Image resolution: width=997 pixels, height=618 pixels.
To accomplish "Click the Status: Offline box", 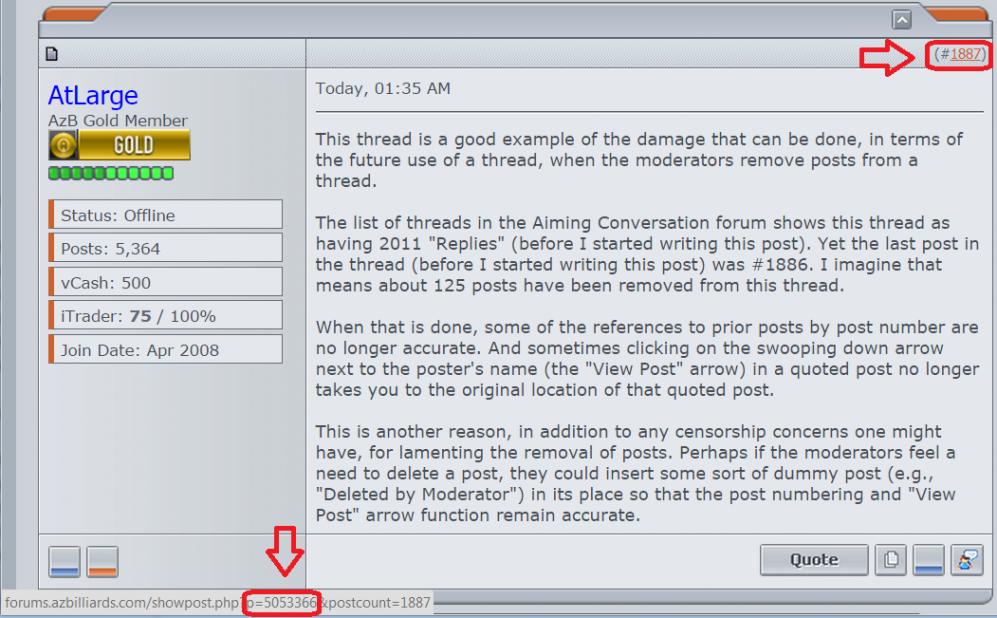I will click(x=165, y=215).
